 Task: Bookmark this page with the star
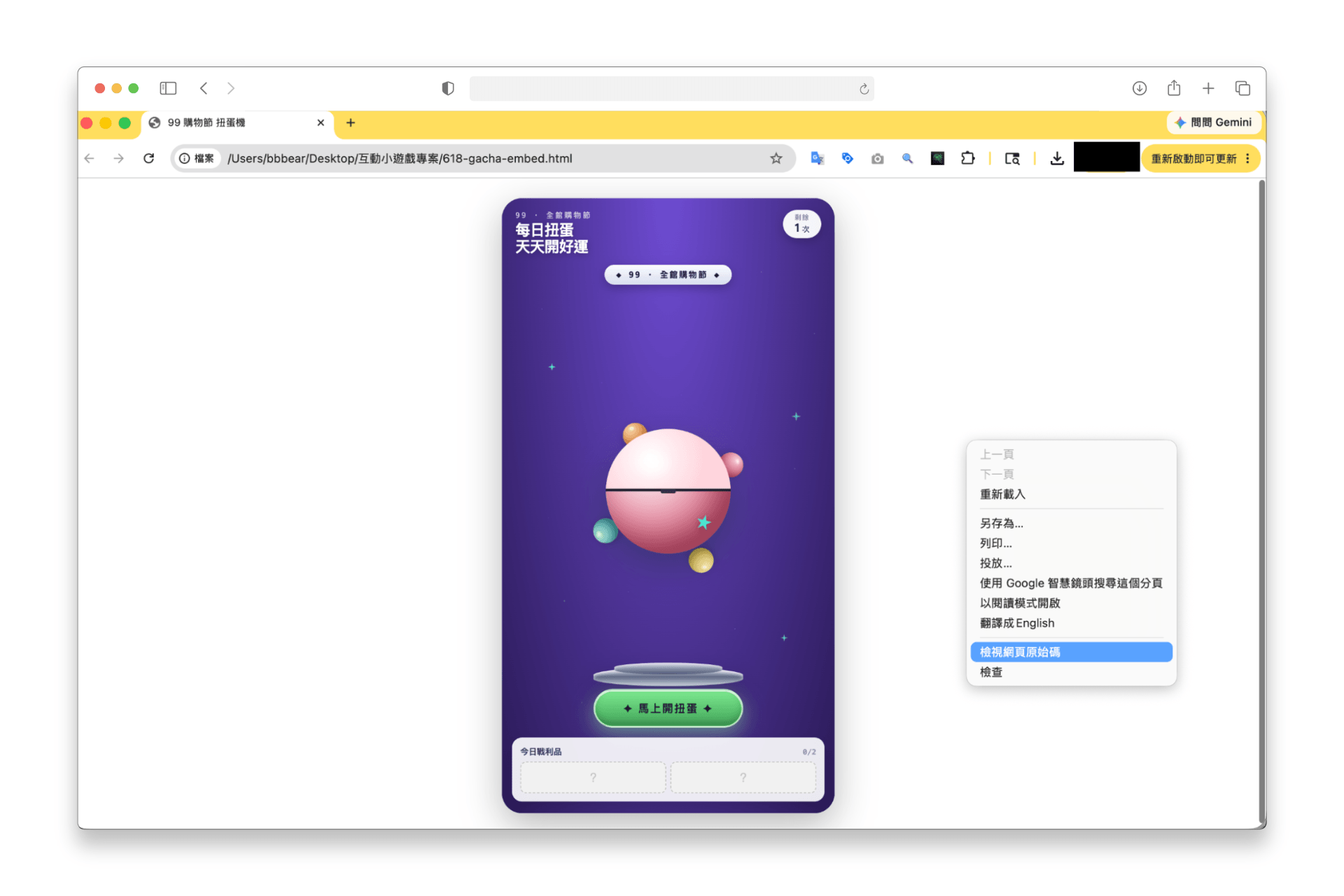(x=776, y=158)
